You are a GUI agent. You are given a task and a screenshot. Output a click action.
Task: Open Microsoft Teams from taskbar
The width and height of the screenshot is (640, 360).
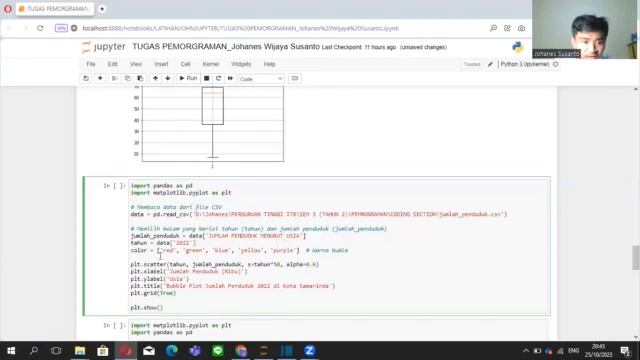click(195, 351)
